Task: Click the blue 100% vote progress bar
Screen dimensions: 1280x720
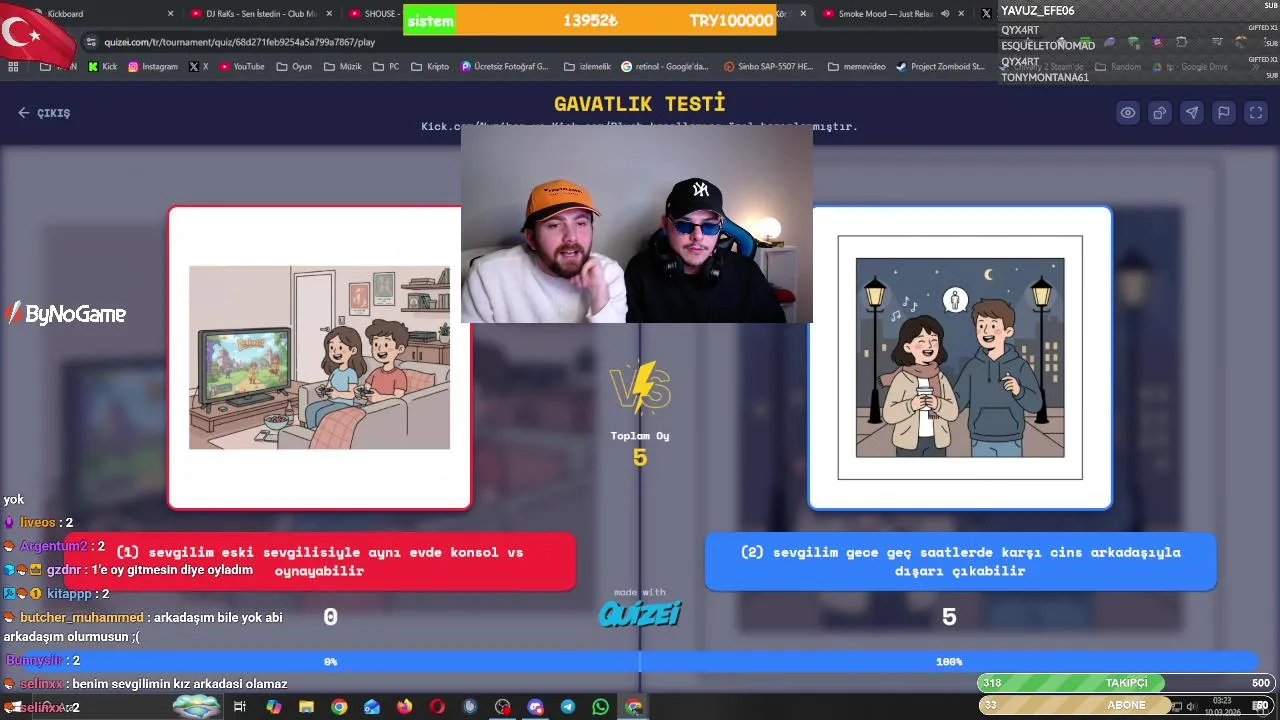Action: coord(949,662)
